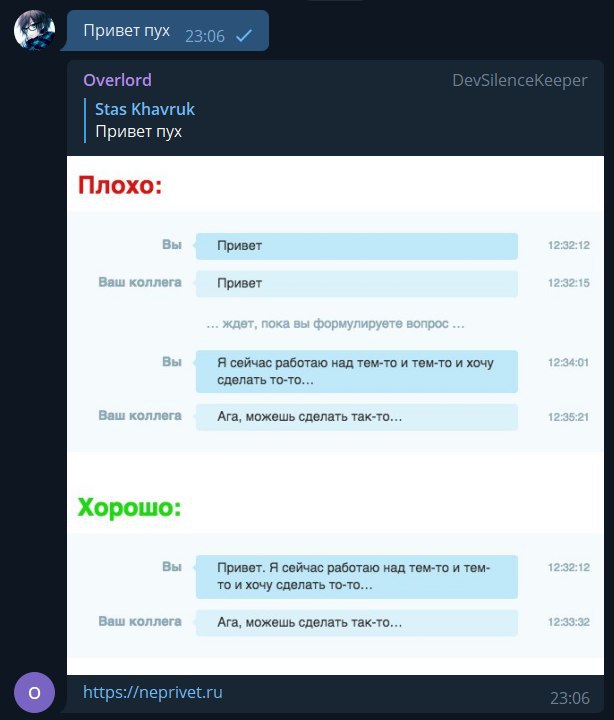
Task: Open the embedded image with Плохо heading
Action: pos(335,415)
